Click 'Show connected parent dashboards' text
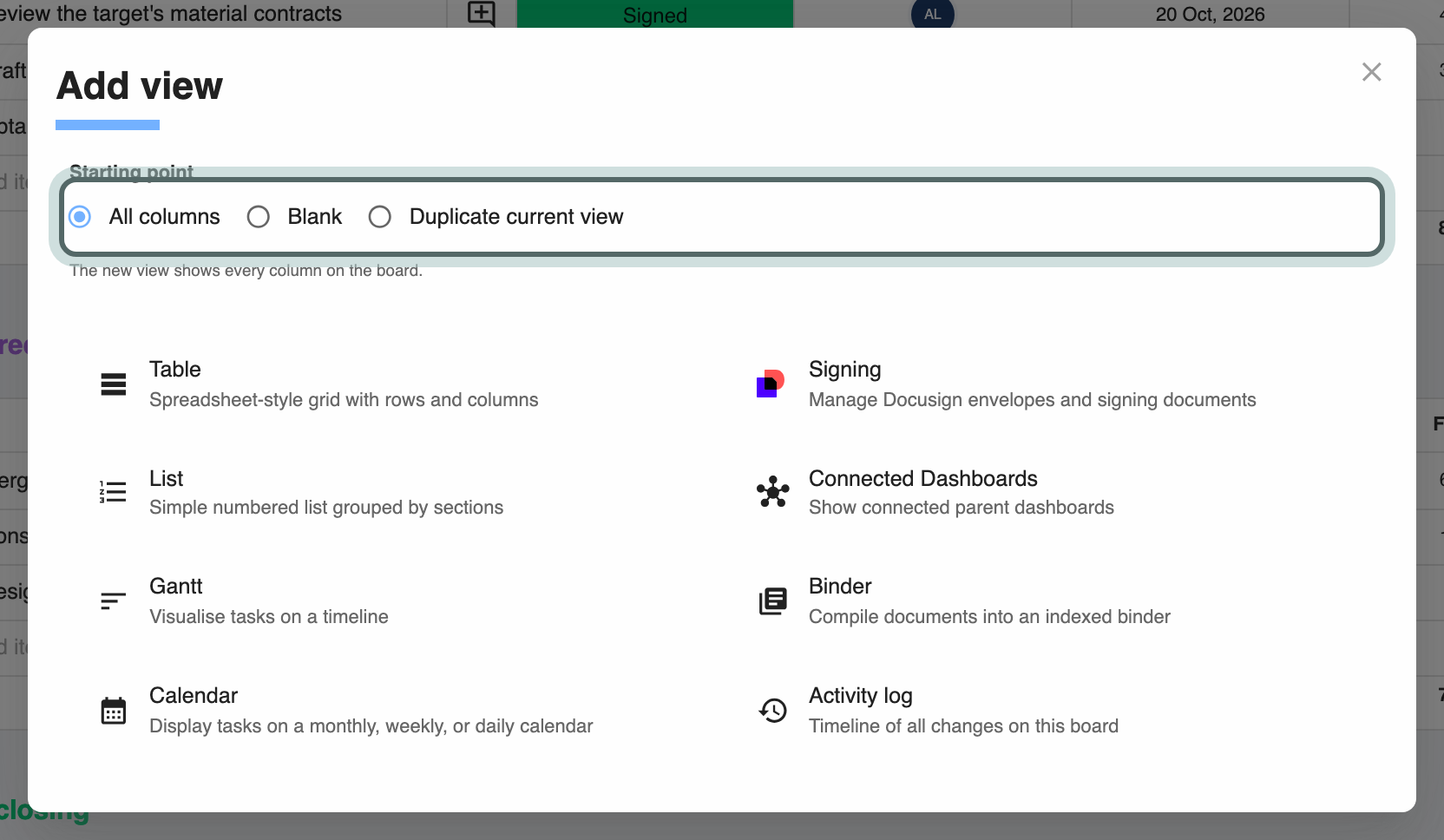This screenshot has height=840, width=1444. point(962,507)
